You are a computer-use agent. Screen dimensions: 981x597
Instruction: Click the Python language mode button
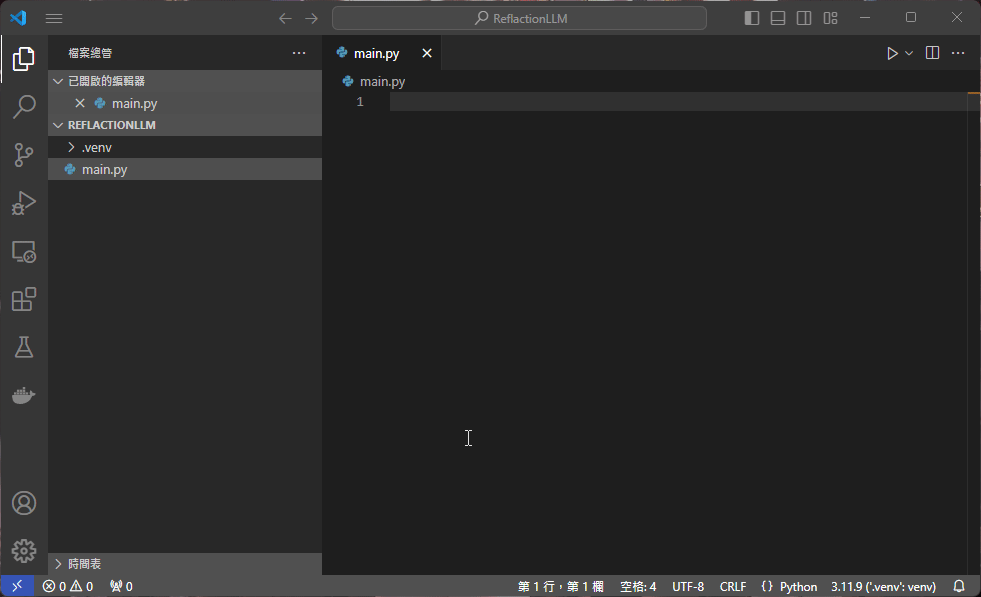tap(798, 586)
